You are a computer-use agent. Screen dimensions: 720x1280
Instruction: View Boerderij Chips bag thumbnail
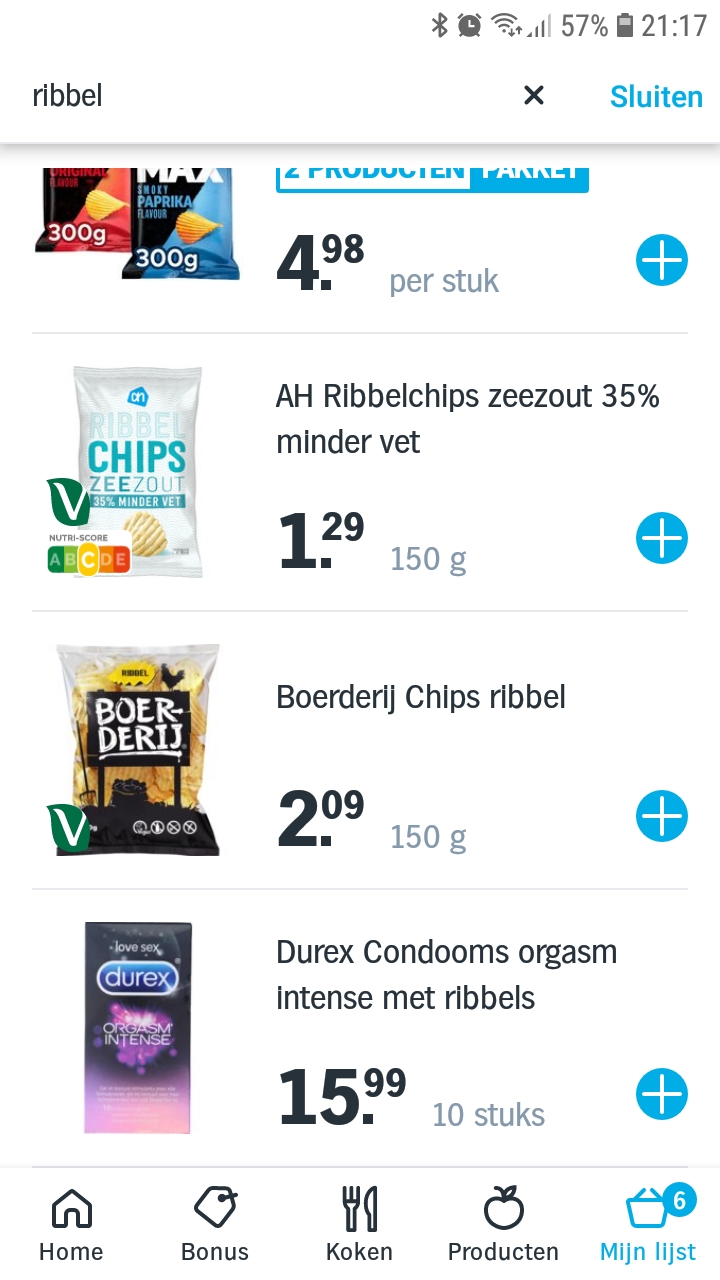[138, 748]
